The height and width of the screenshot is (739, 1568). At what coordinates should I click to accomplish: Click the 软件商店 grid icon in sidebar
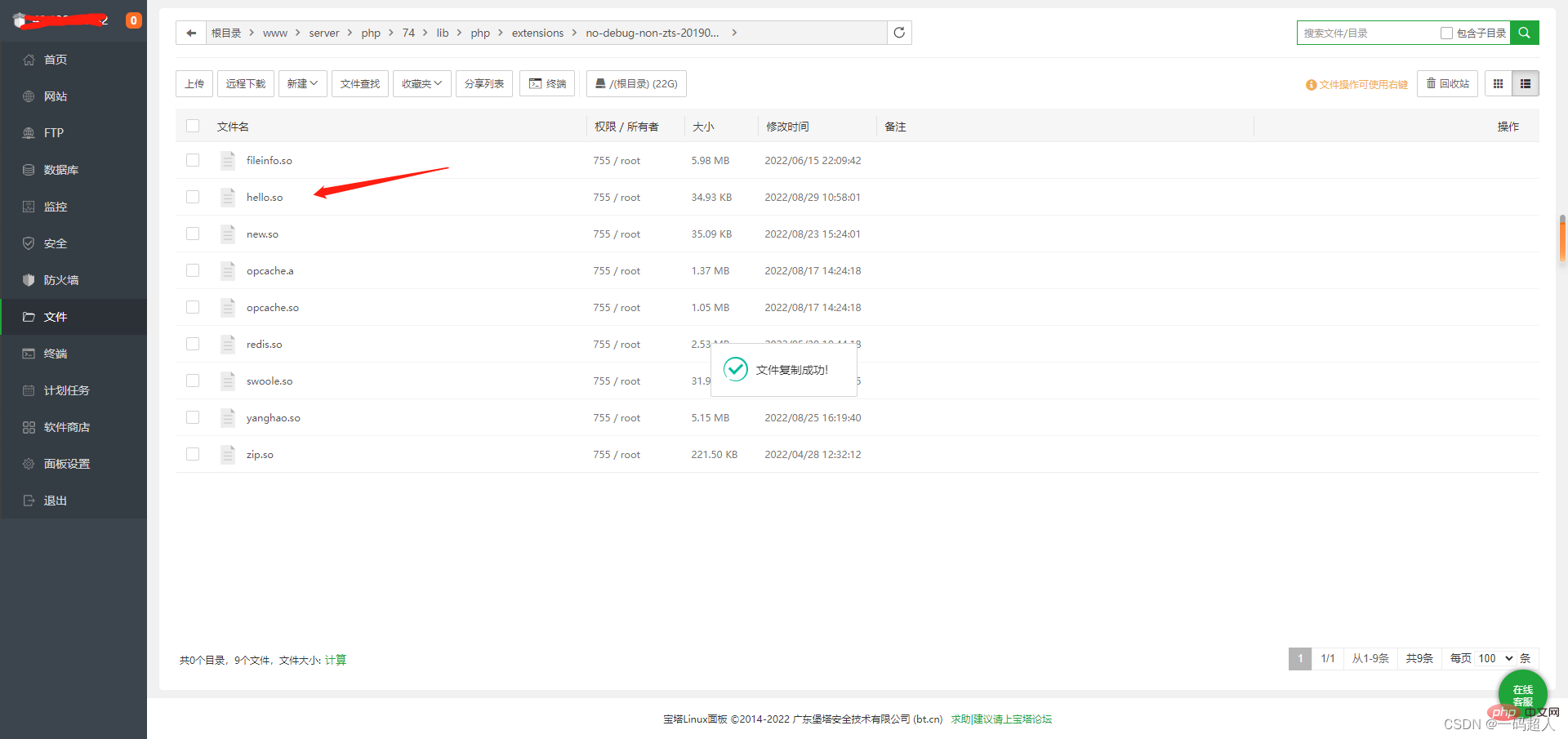tap(29, 427)
